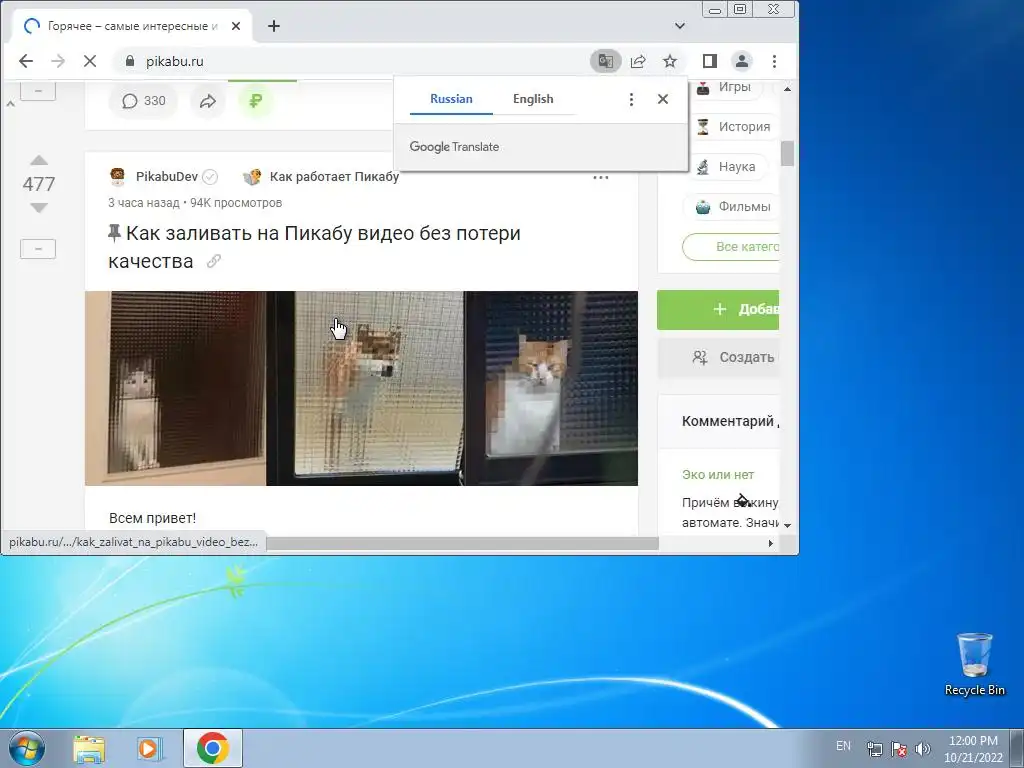Click the green ruble donate icon
1024x768 pixels.
point(255,101)
